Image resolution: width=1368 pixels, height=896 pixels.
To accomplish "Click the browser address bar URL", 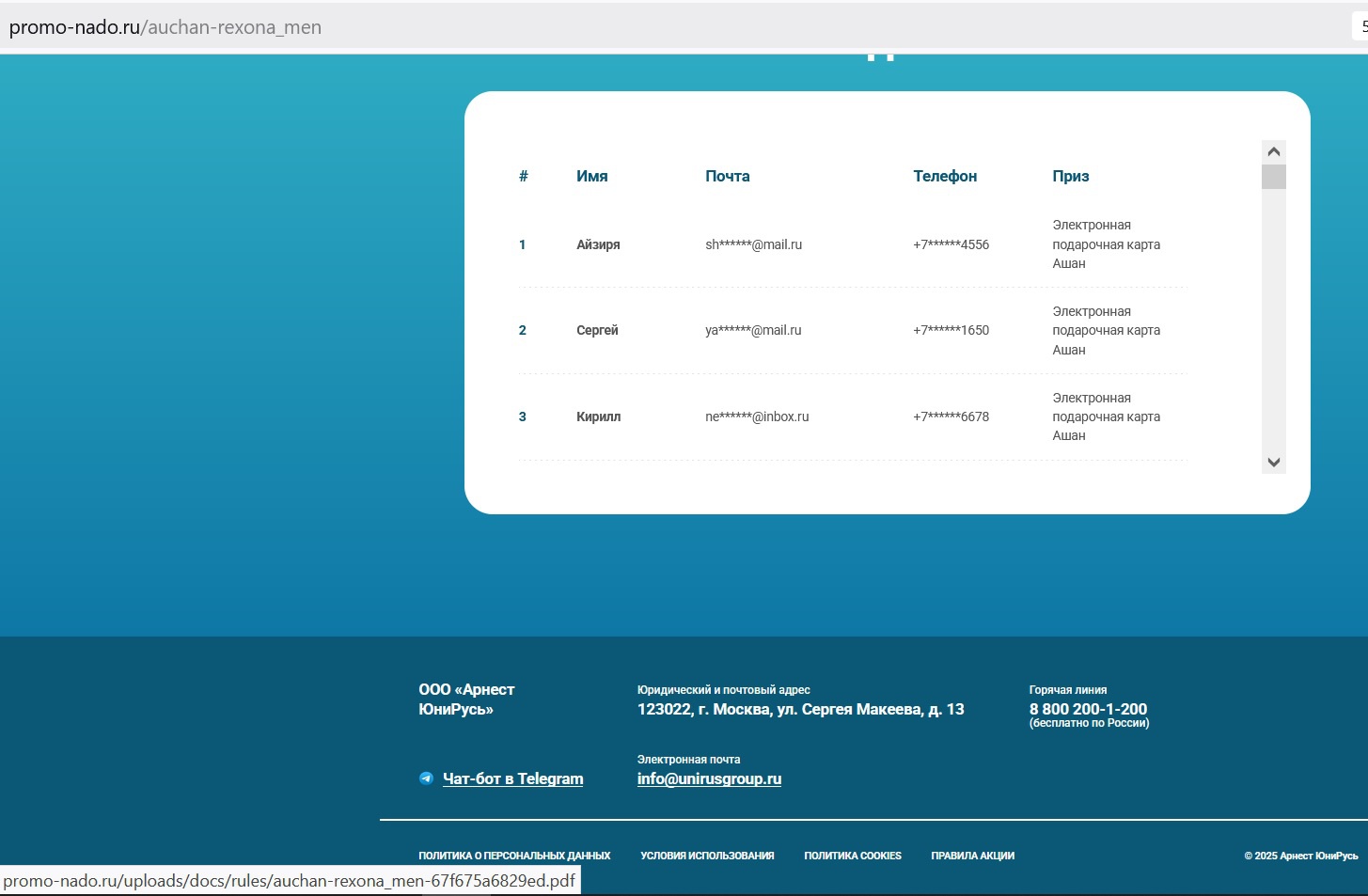I will coord(165,27).
